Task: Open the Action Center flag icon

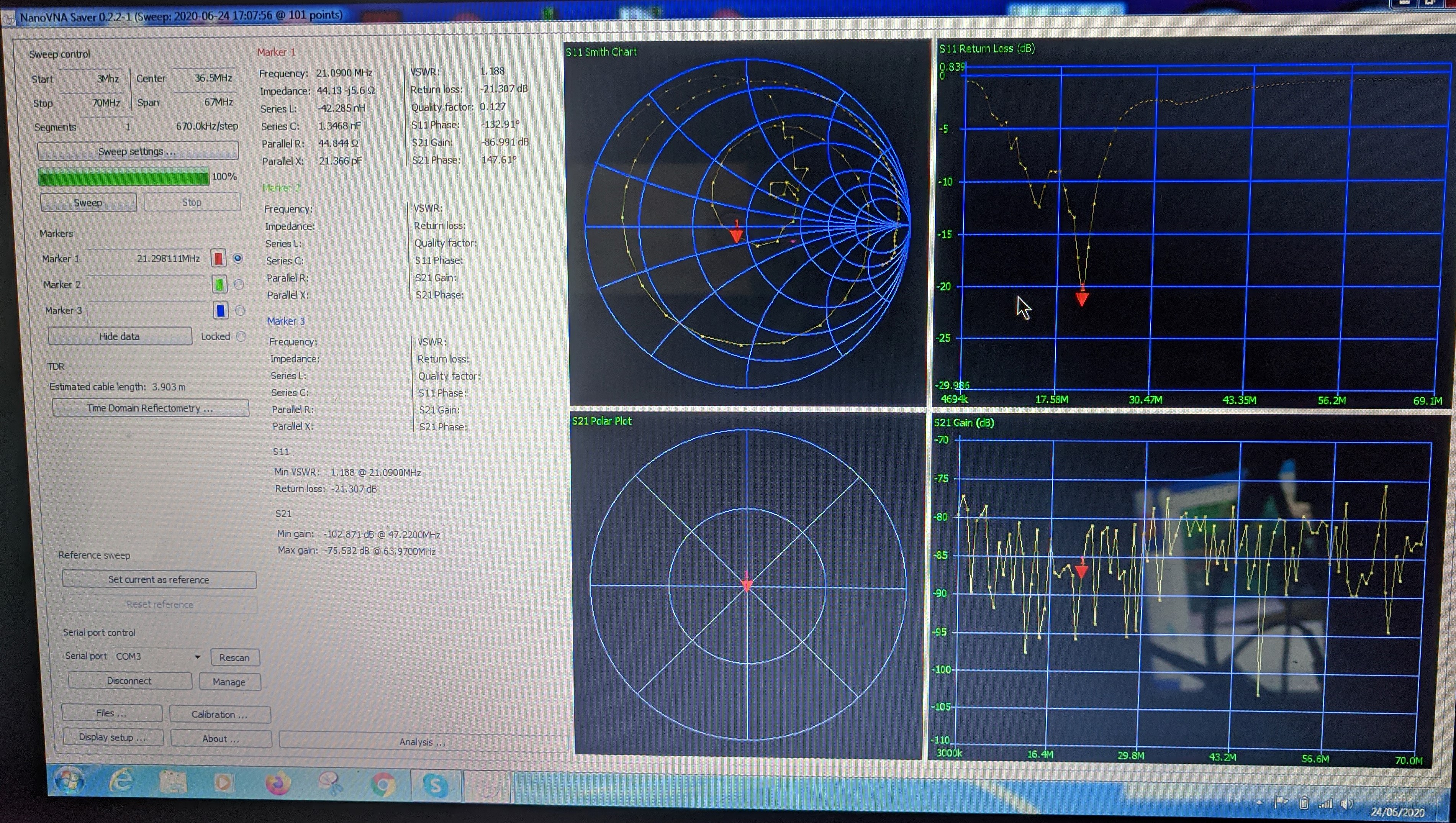Action: [1281, 802]
